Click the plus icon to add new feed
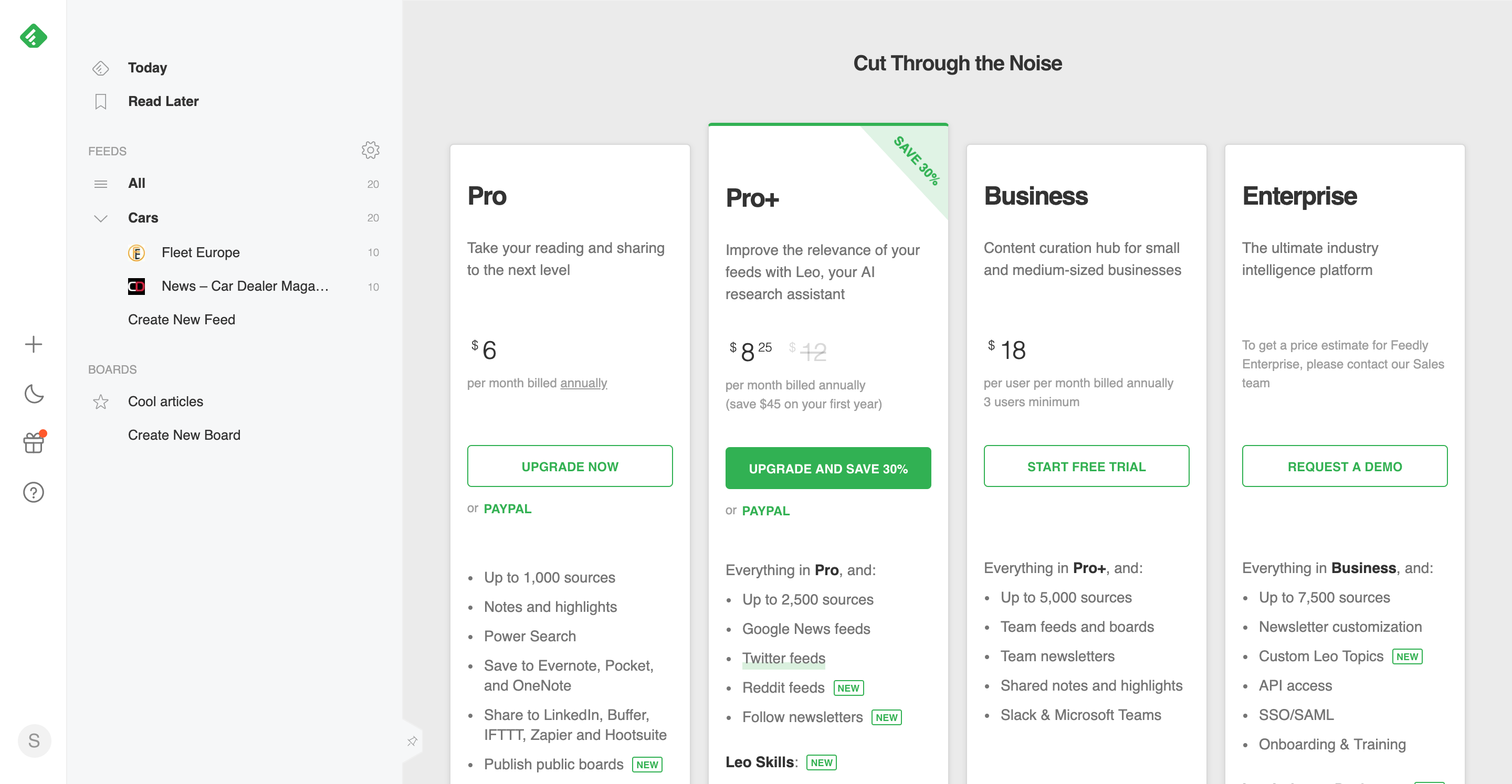 tap(33, 344)
